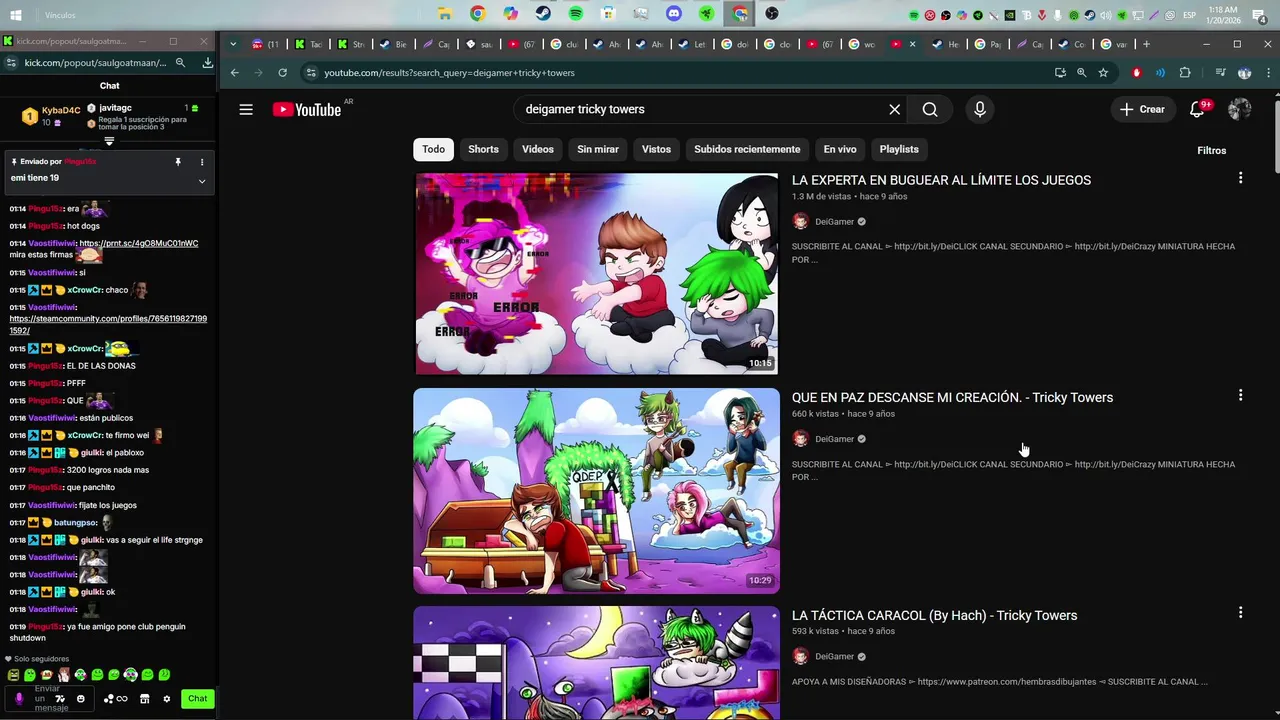The height and width of the screenshot is (720, 1280).
Task: Open the steamcommunity profile link in chat
Action: coord(108,324)
